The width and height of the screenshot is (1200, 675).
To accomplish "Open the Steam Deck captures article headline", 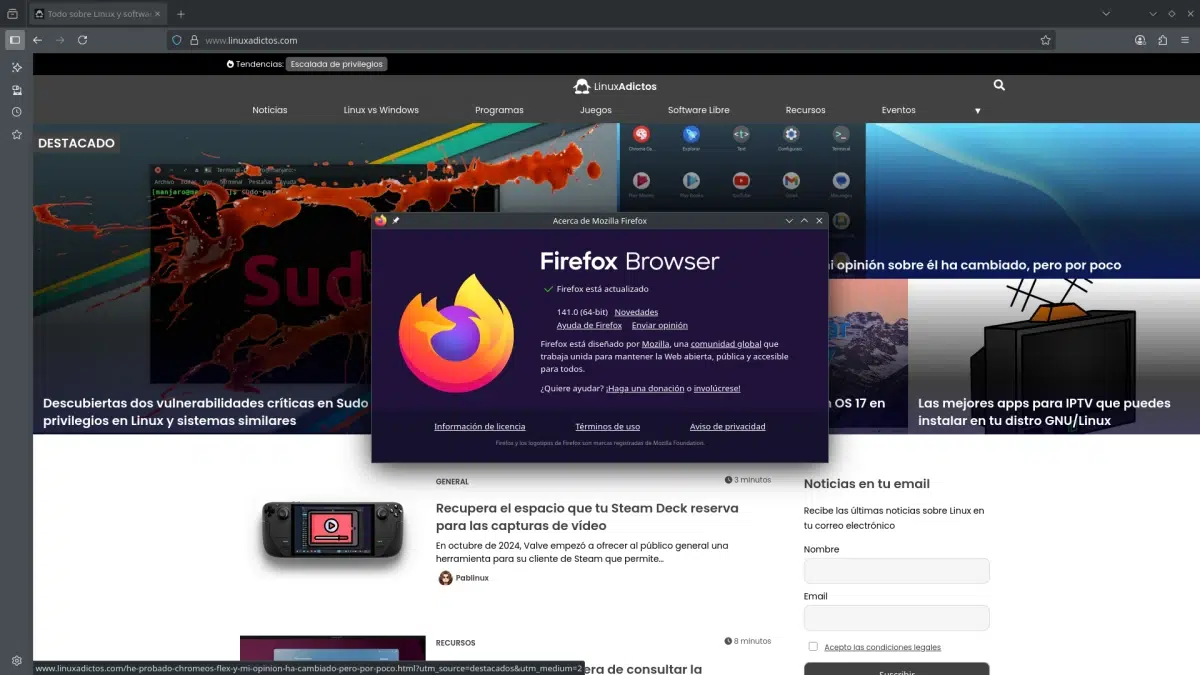I will click(x=587, y=517).
